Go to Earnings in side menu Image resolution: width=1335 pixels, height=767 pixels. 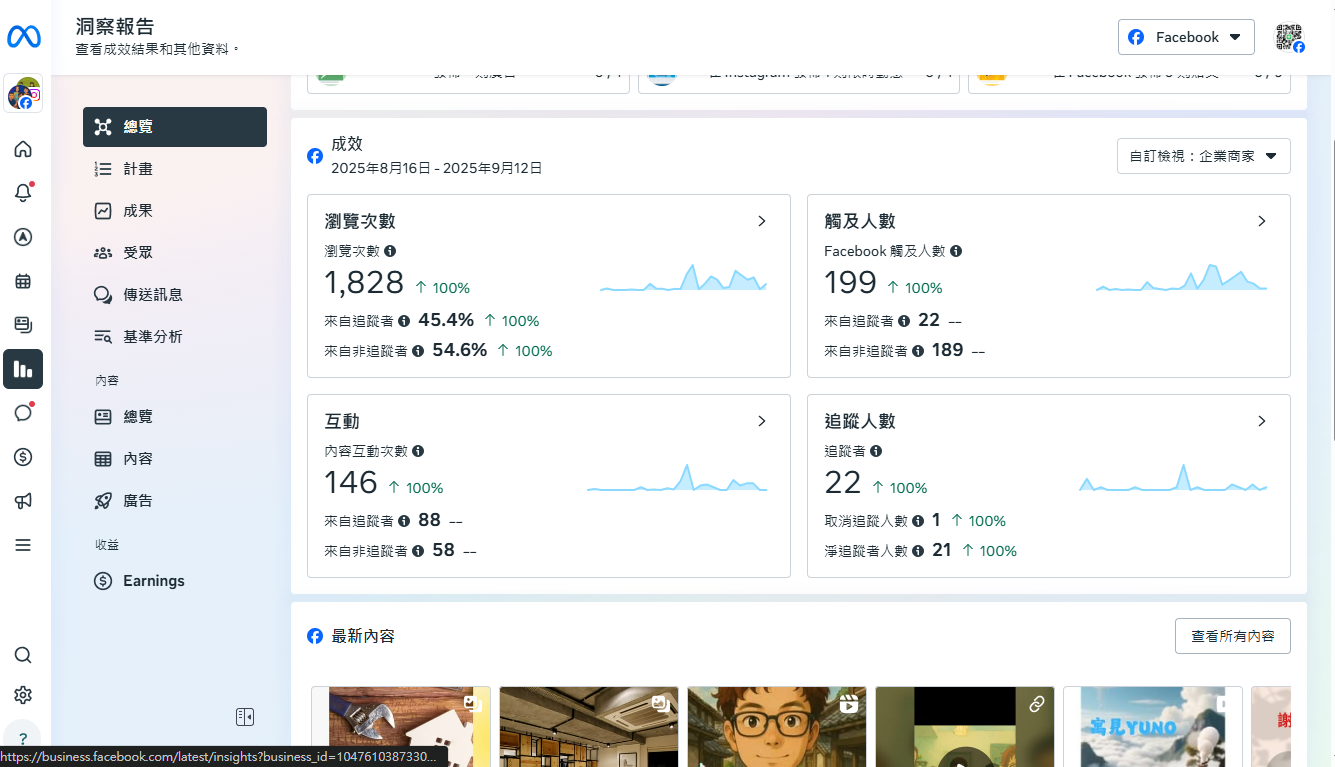(x=153, y=581)
